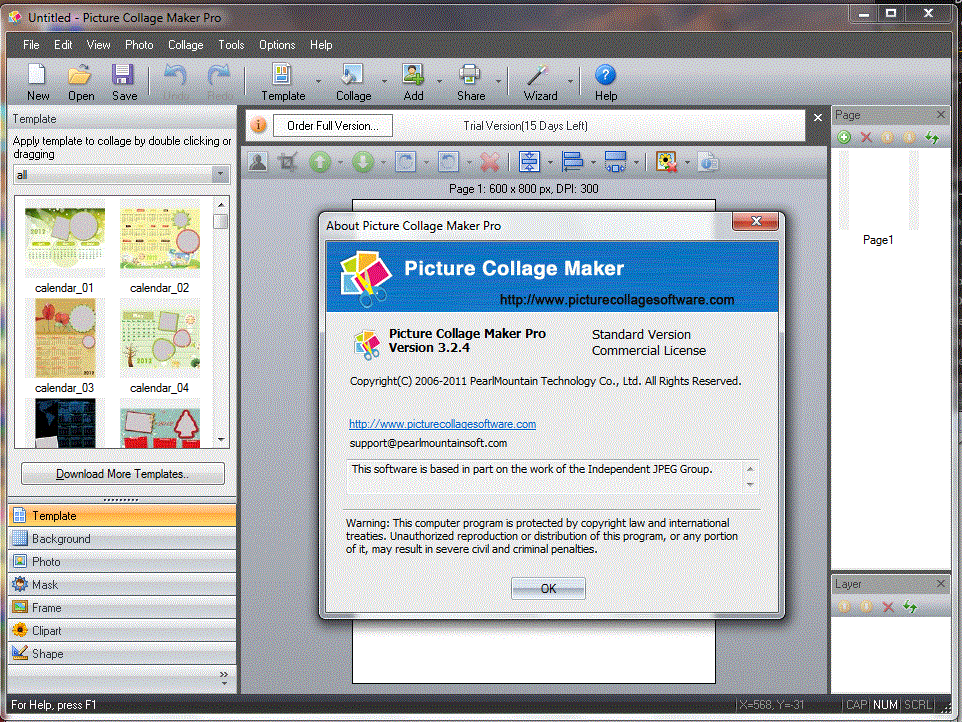Click the Collage toolbar icon
Screen dimensions: 962x722
point(353,82)
